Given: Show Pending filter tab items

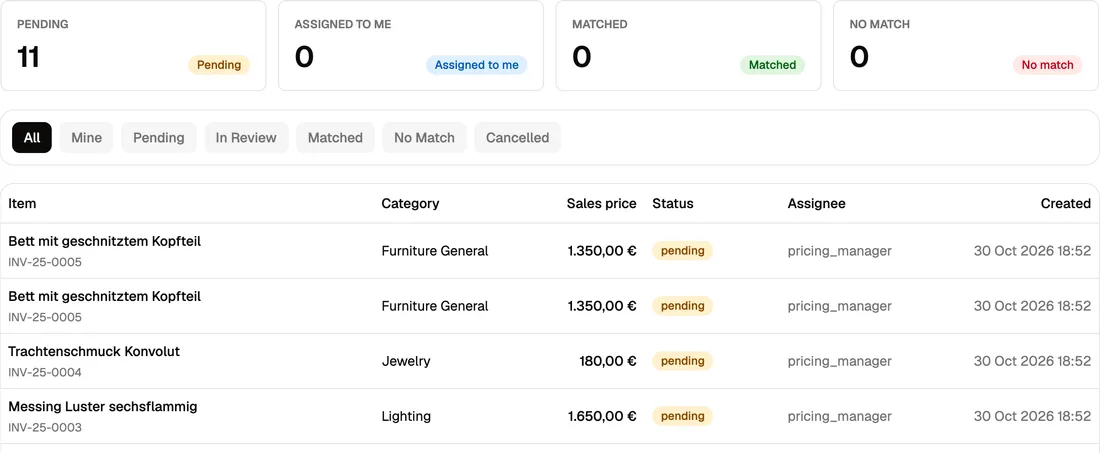Looking at the screenshot, I should pyautogui.click(x=159, y=137).
